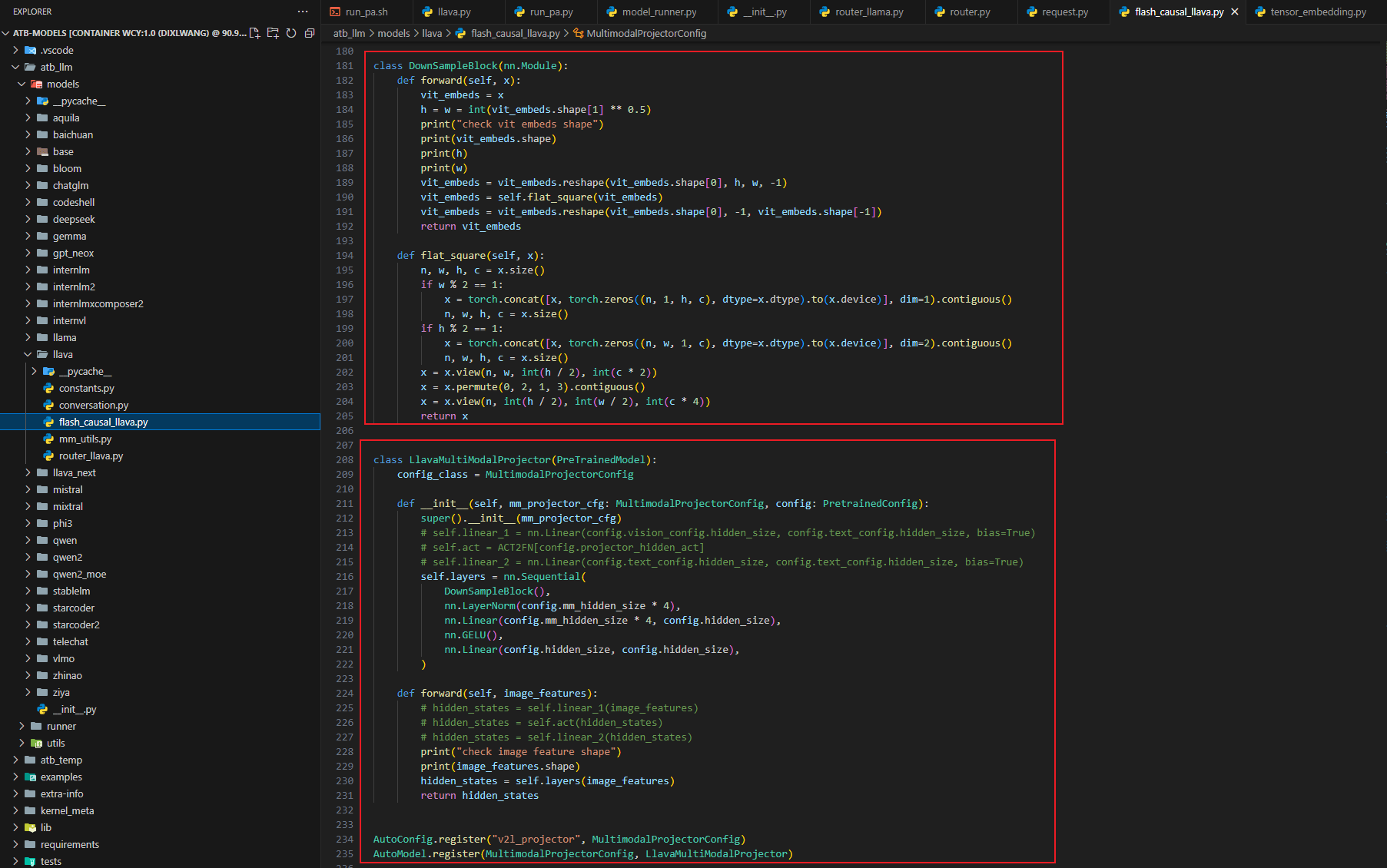This screenshot has width=1387, height=868.
Task: Open the tensor_embedding.py tab
Action: click(1318, 12)
